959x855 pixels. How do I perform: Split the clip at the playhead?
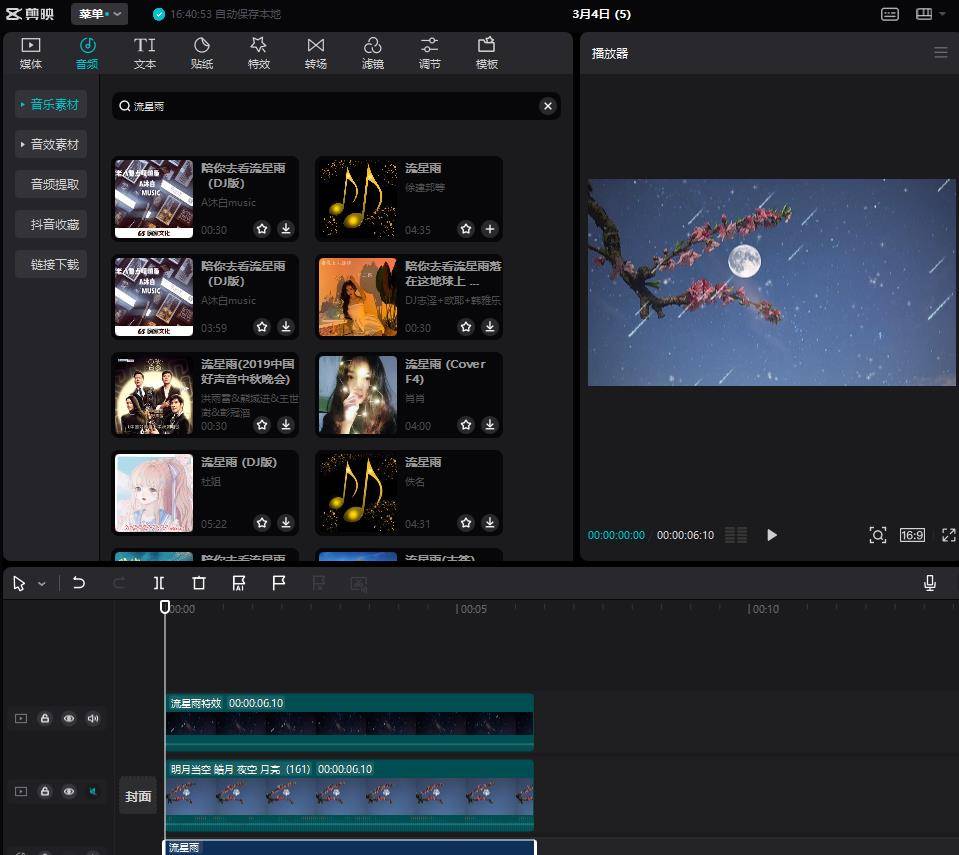click(x=158, y=583)
